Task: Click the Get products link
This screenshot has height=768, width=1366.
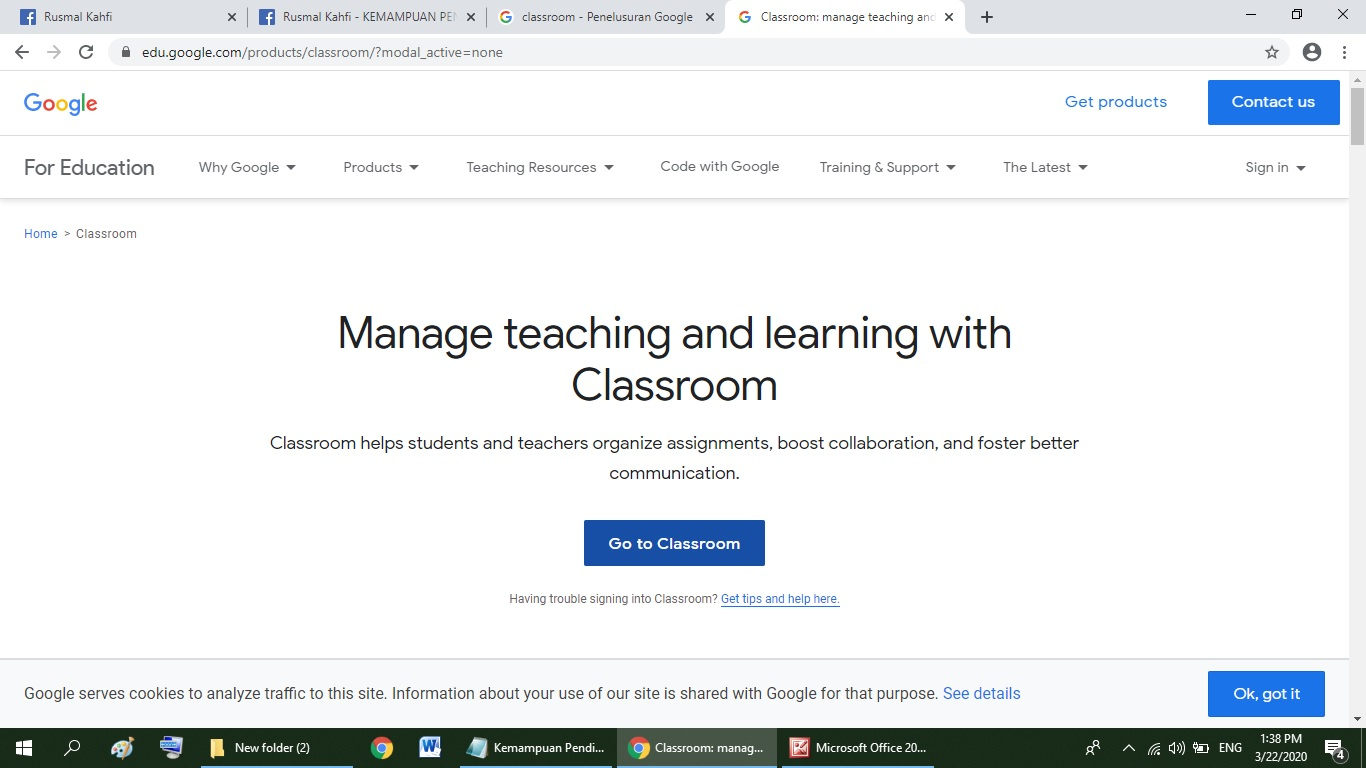Action: (1116, 102)
